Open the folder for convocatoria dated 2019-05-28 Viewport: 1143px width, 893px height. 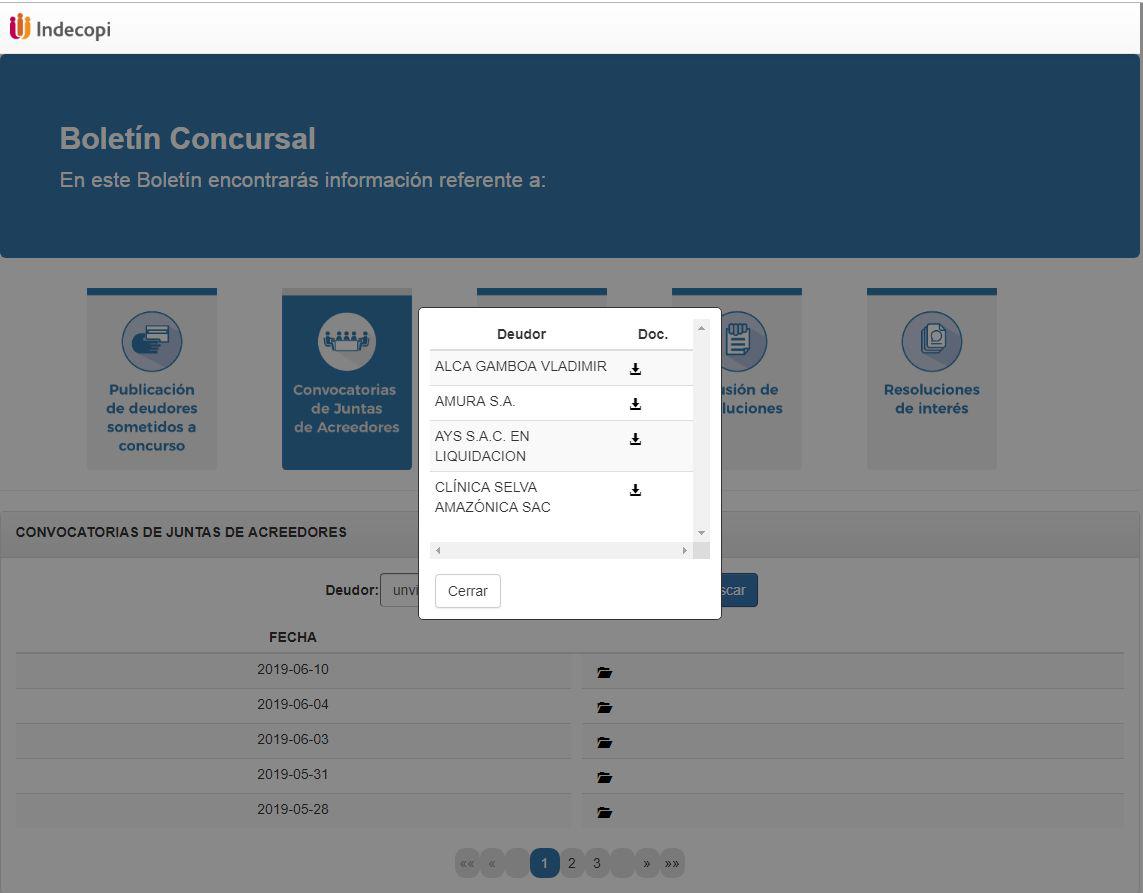[604, 810]
